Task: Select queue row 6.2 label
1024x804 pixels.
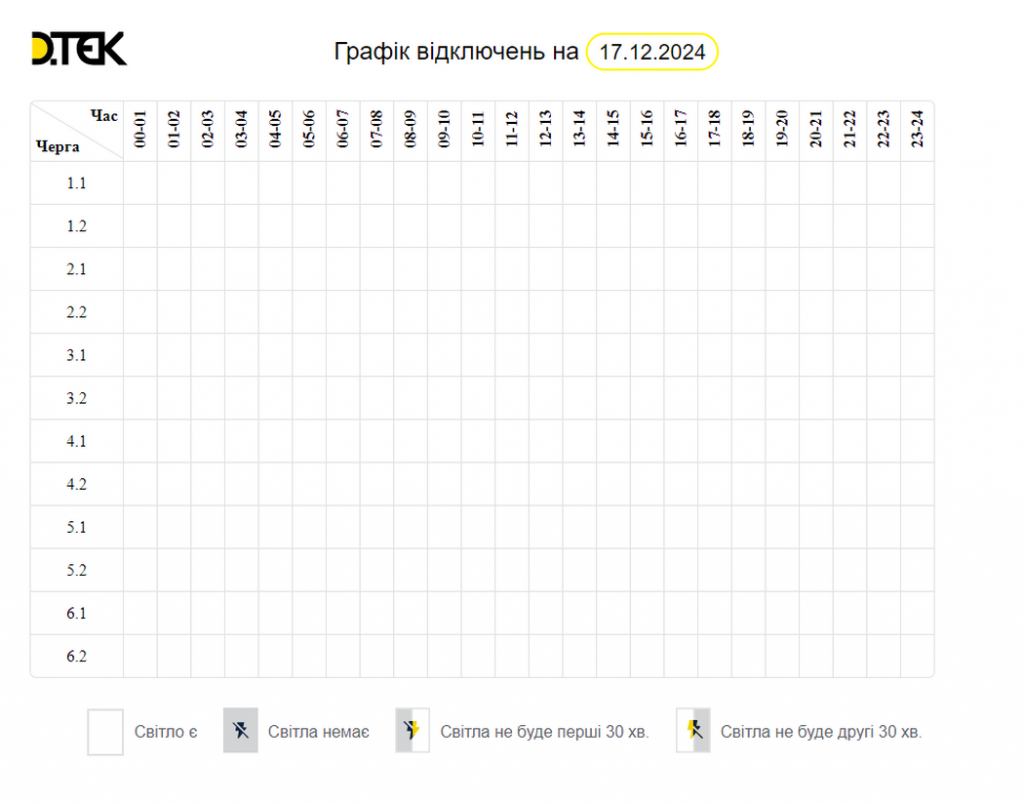Action: [x=76, y=656]
